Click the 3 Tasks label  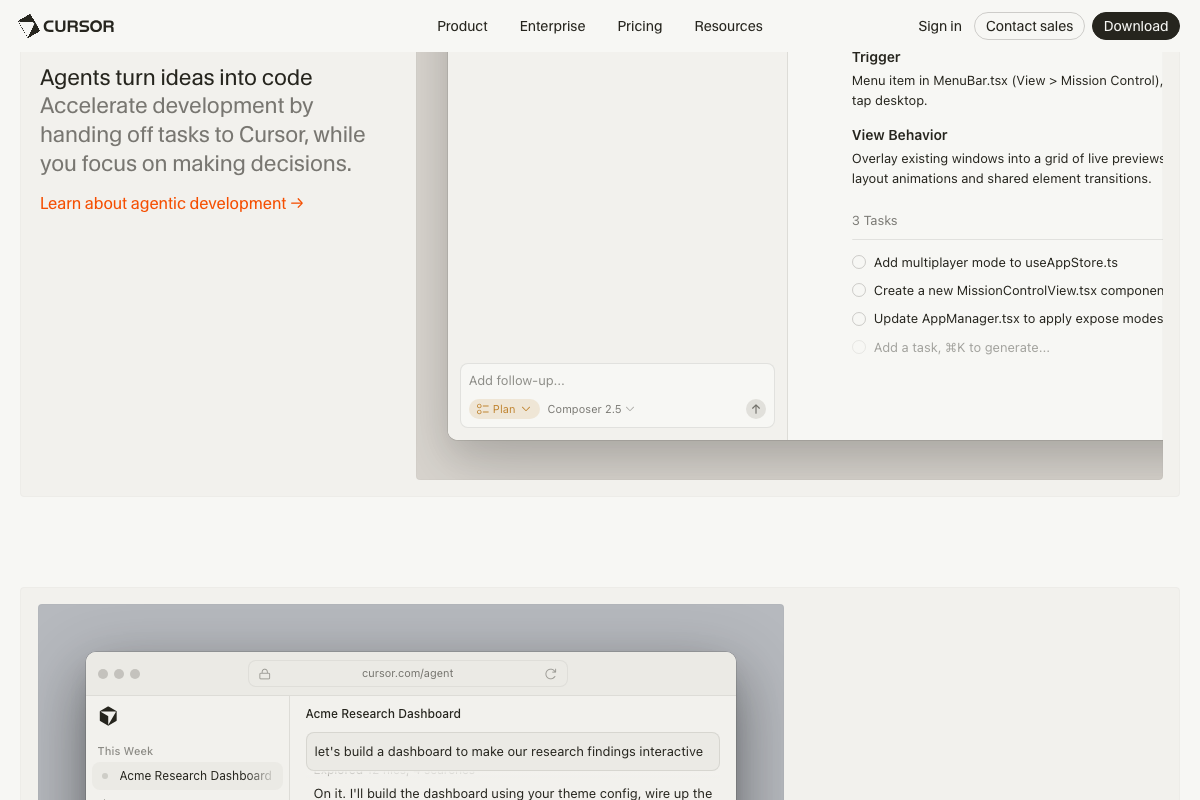pyautogui.click(x=875, y=220)
